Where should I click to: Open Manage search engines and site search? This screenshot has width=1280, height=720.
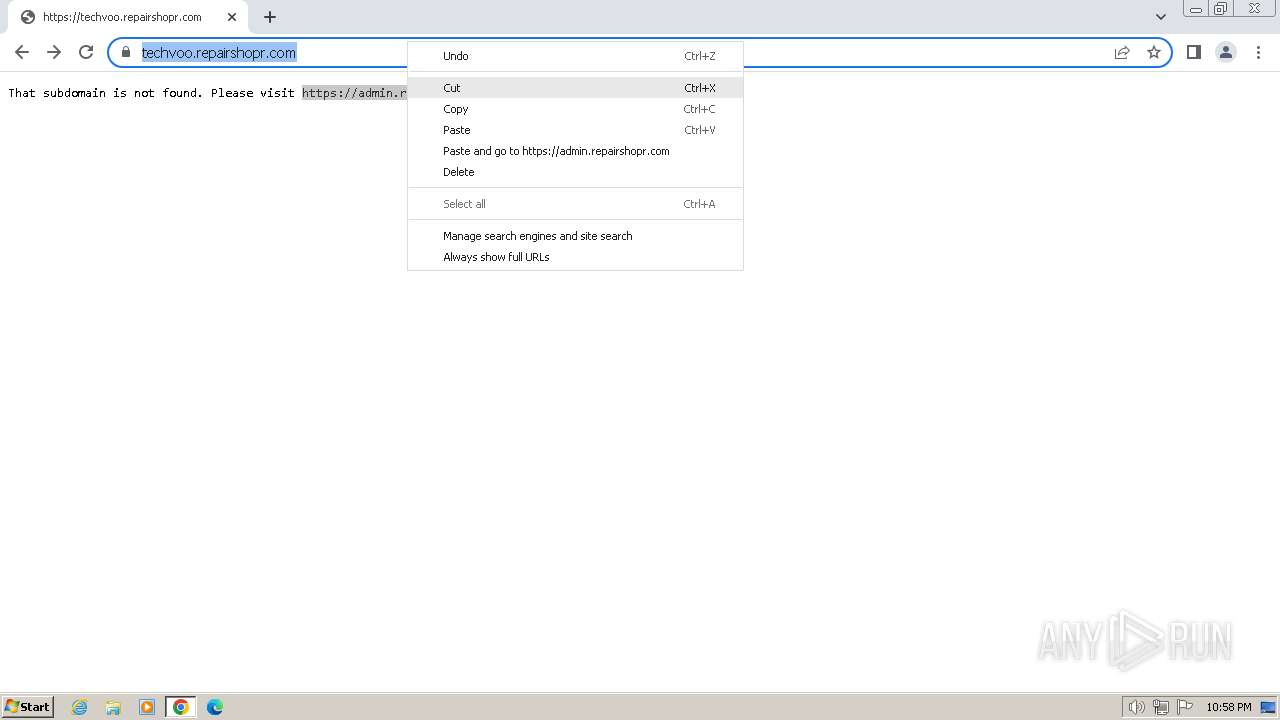(575, 236)
